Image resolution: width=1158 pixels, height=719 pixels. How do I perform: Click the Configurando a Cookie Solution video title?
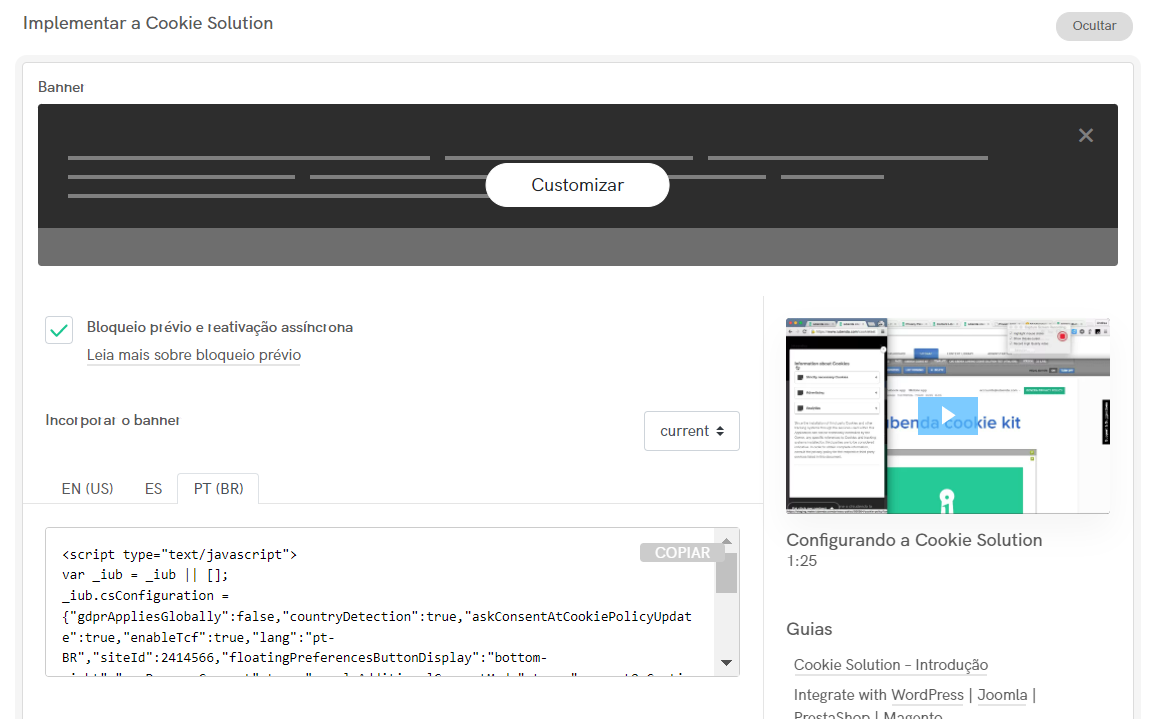(914, 540)
